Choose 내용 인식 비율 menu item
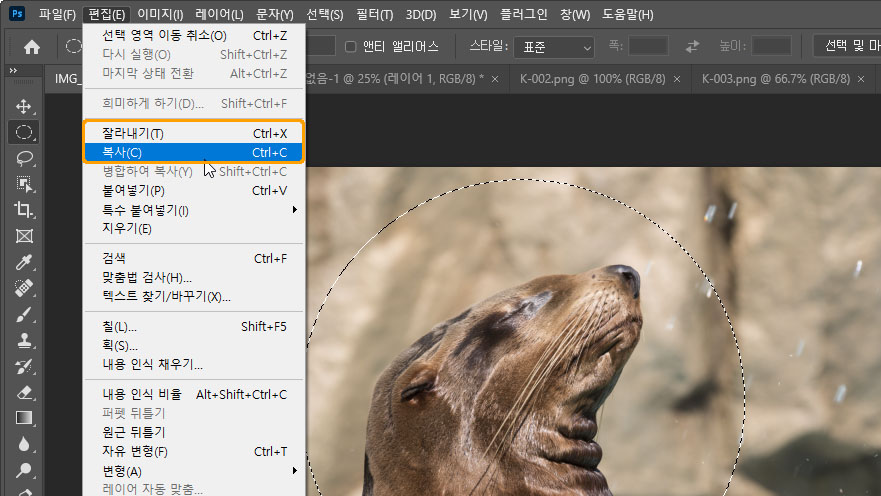 click(194, 394)
